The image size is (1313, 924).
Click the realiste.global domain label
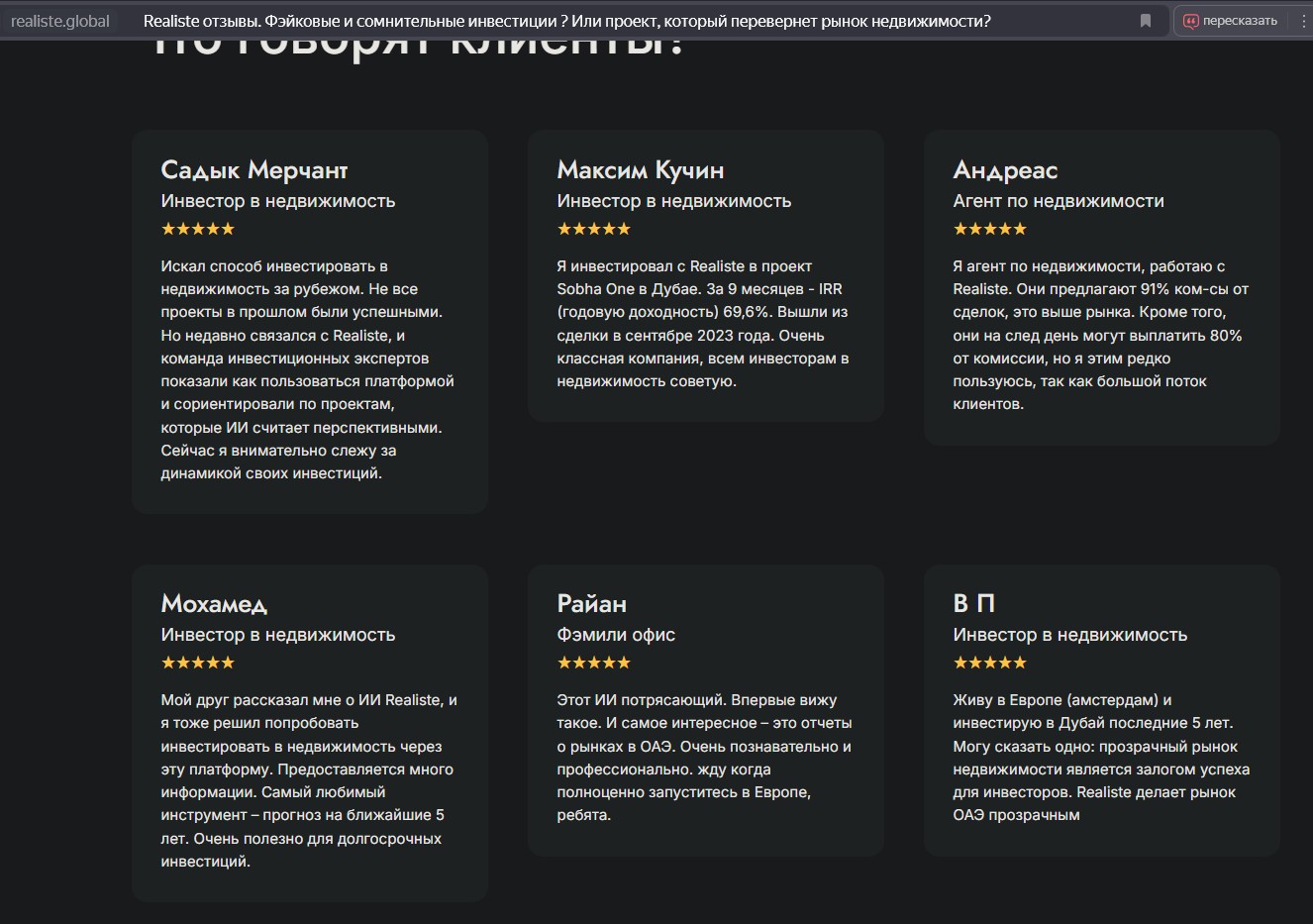60,21
